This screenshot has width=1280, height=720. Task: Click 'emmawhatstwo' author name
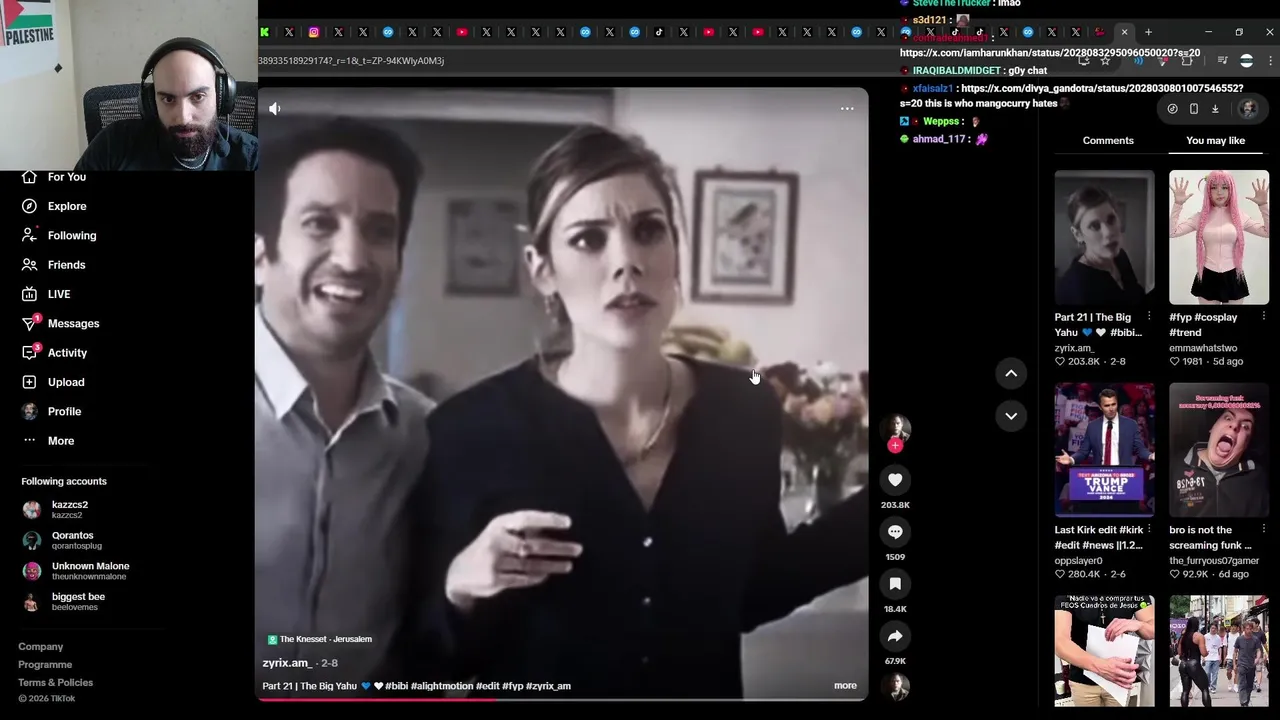click(x=1203, y=348)
